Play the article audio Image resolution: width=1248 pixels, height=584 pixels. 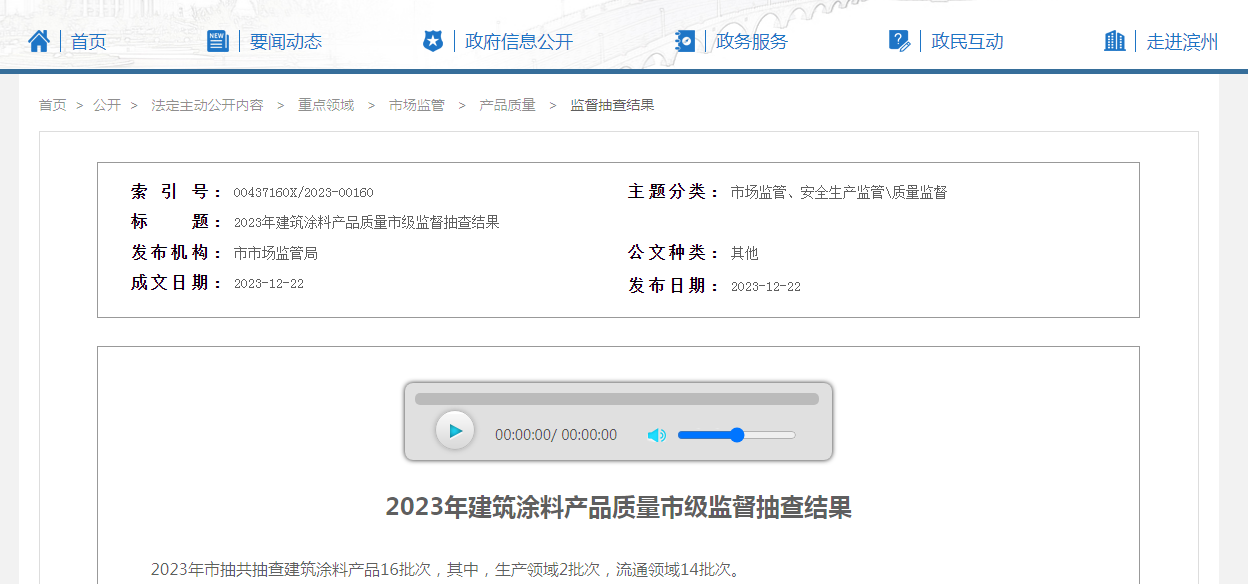455,431
